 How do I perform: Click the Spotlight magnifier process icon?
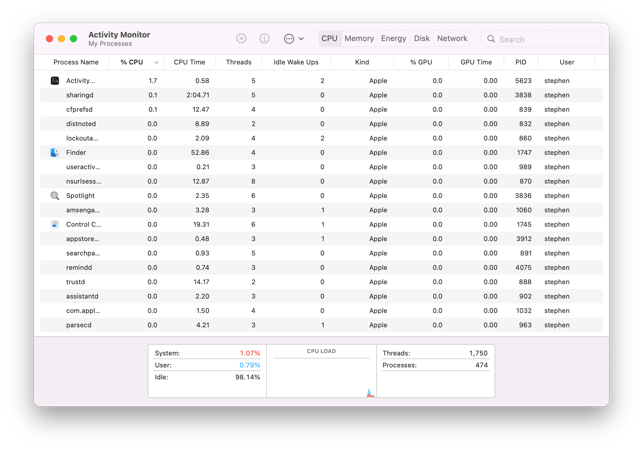(x=55, y=196)
